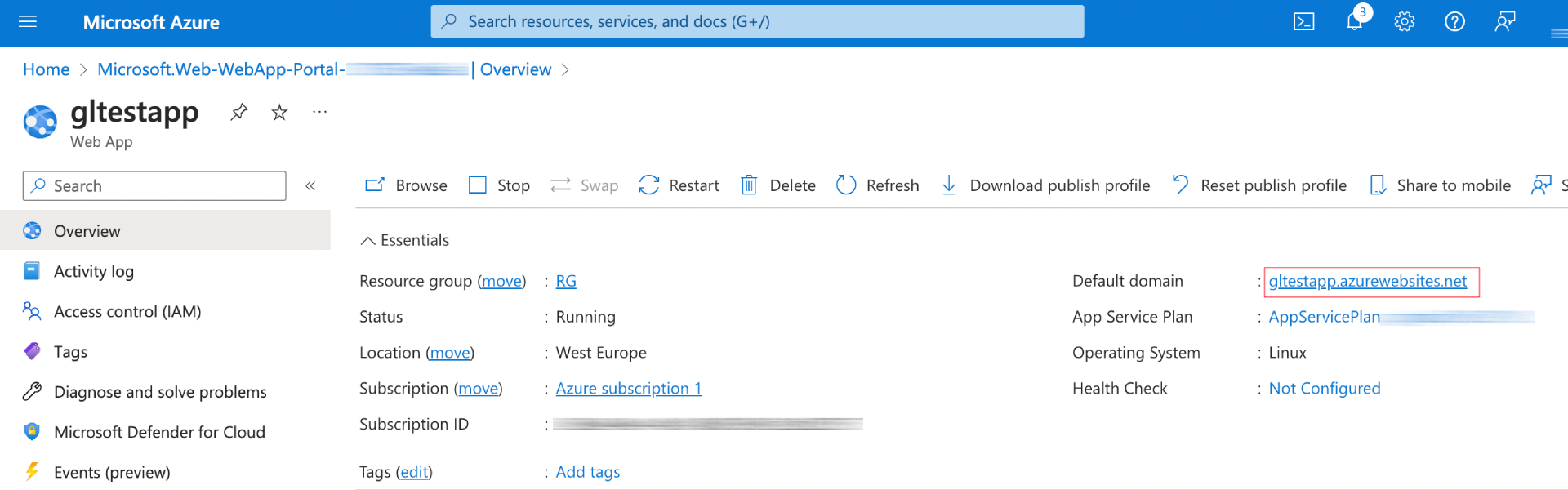
Task: Delete the web app
Action: click(x=777, y=185)
